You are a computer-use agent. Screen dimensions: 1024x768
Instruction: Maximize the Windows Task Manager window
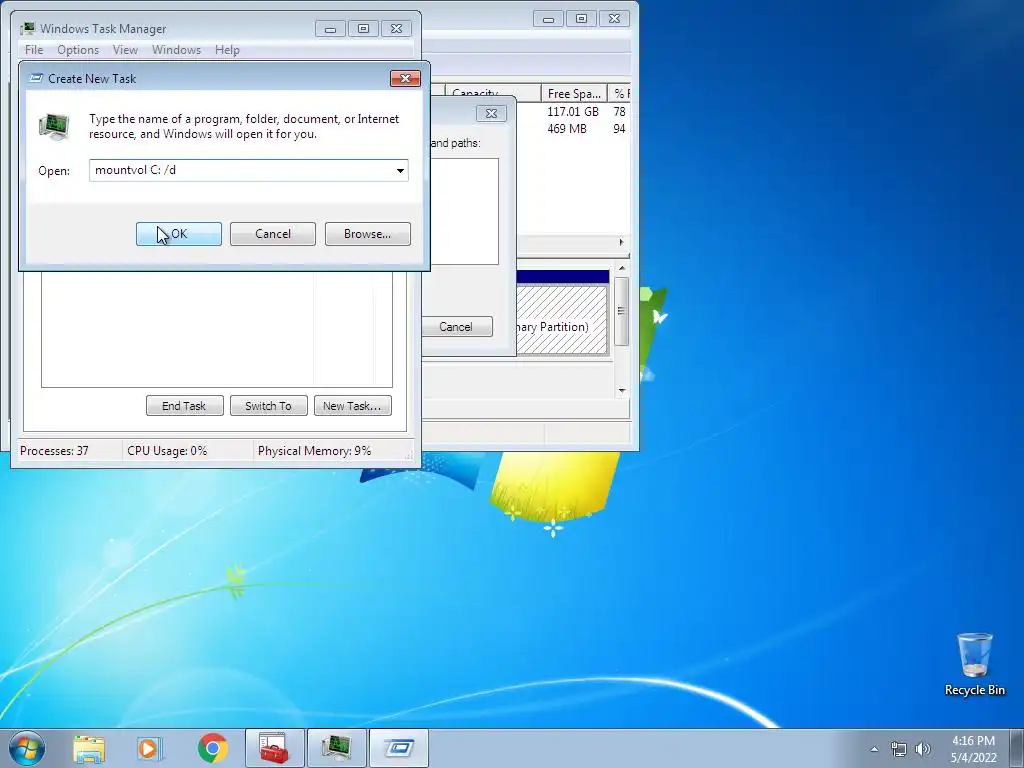(363, 29)
